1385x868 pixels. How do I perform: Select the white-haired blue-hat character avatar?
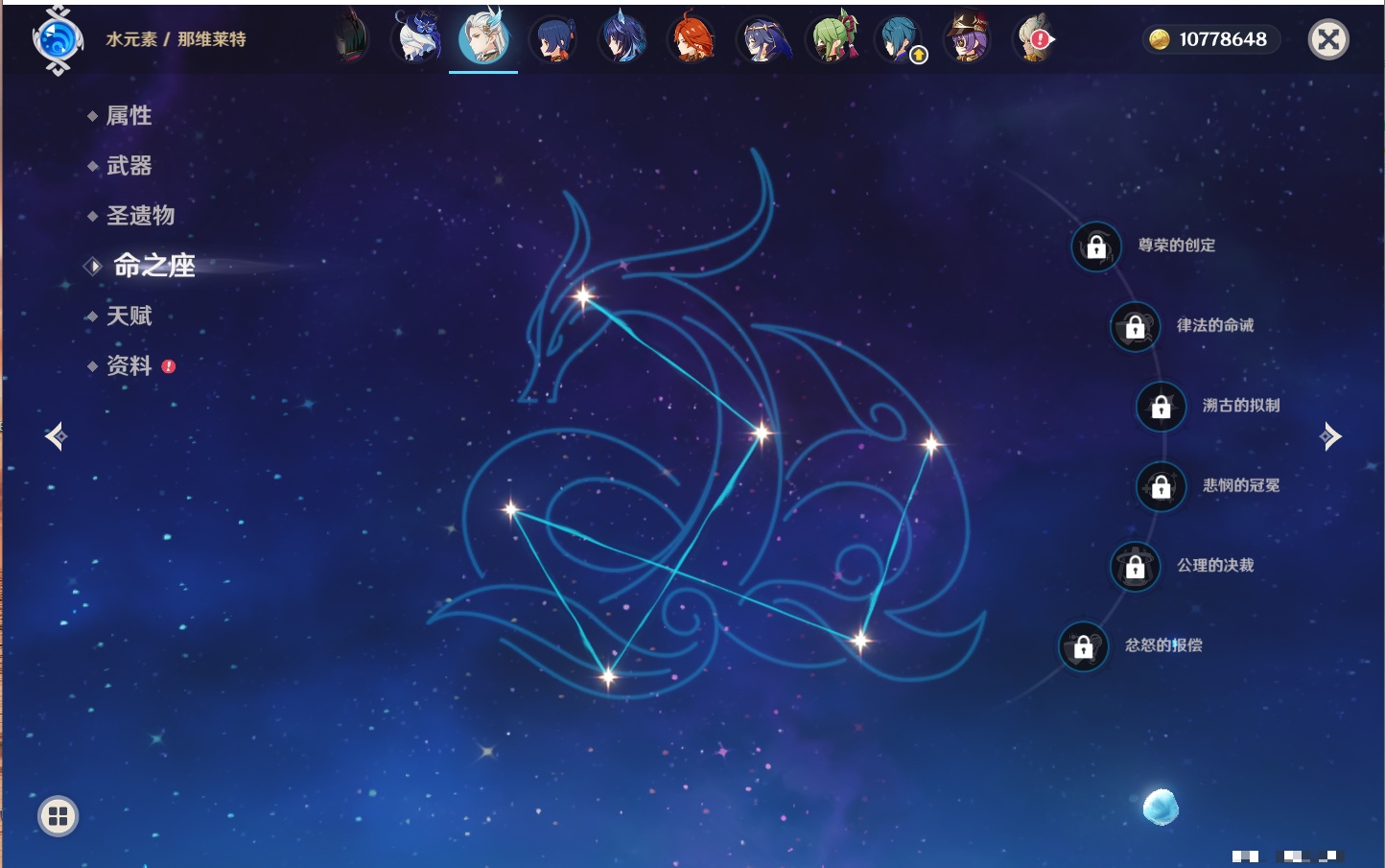(x=417, y=39)
